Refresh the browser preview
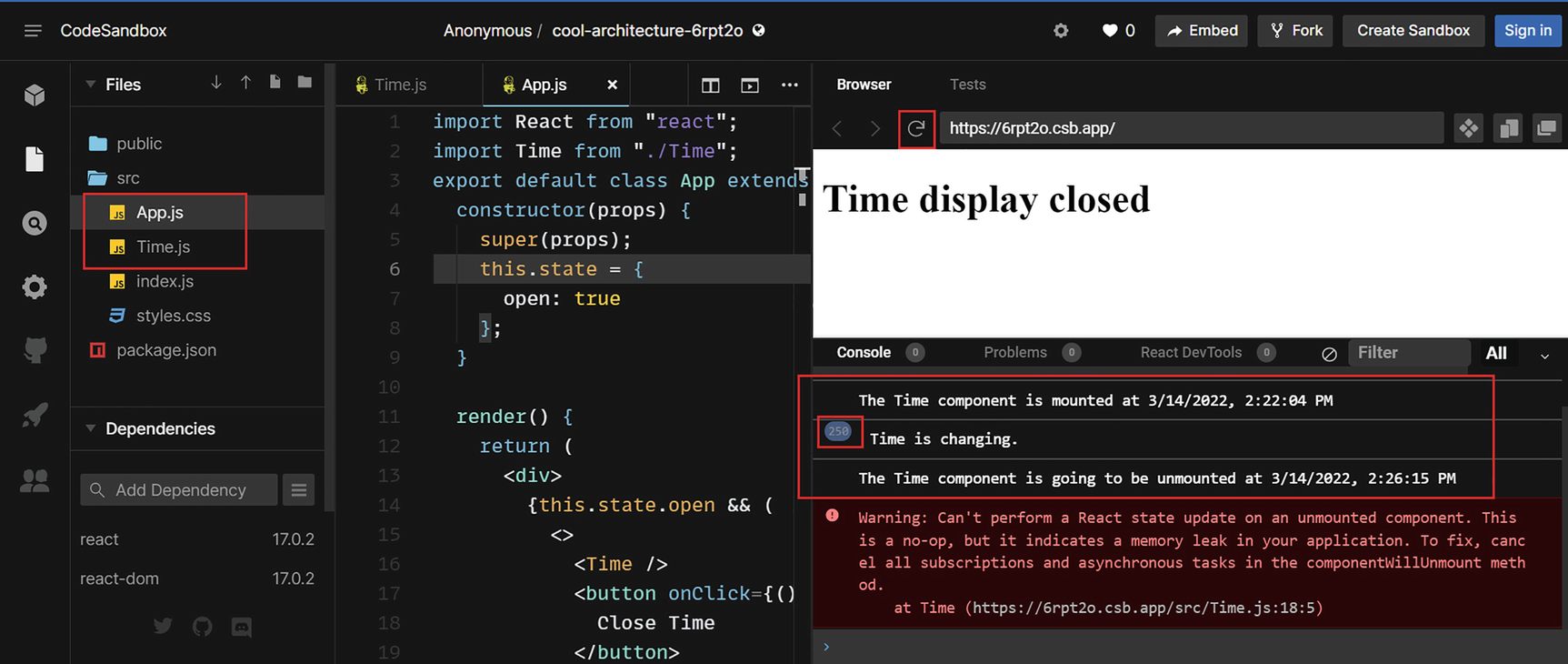This screenshot has height=664, width=1568. (916, 129)
